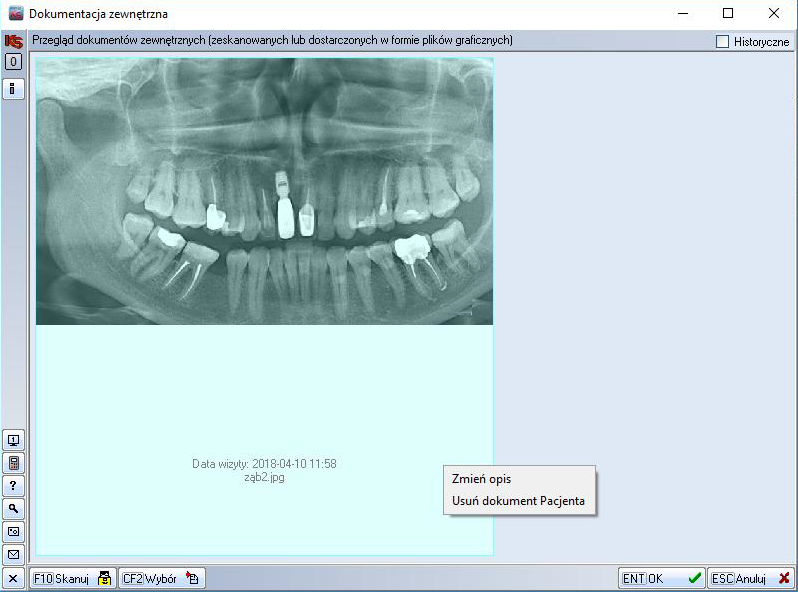Click the magnifying glass search icon

[14, 508]
